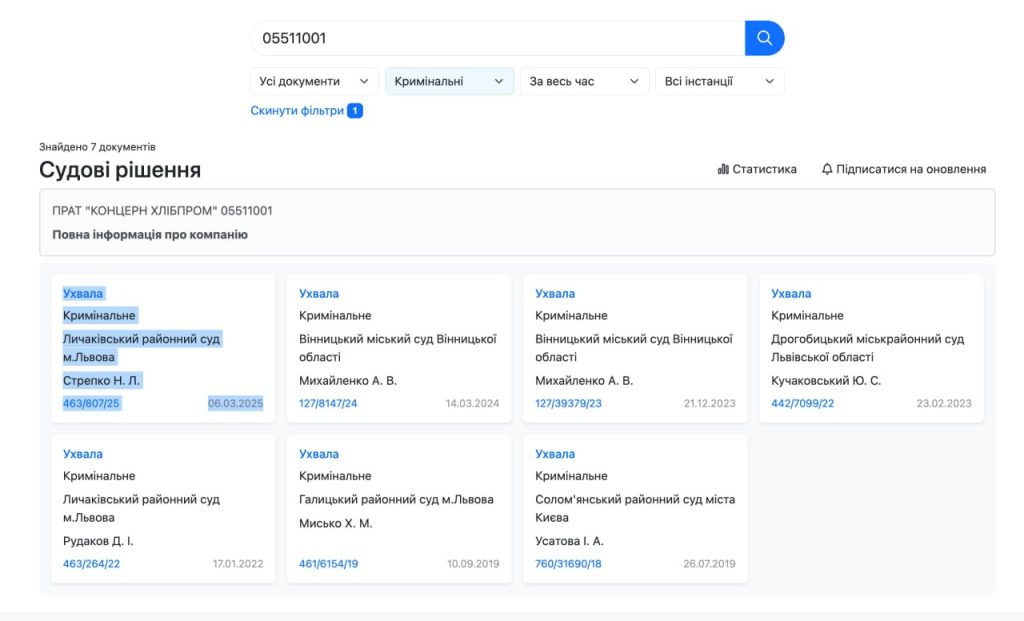This screenshot has width=1024, height=621.
Task: Open Ухвала link dated 21.12.2023
Action: tap(555, 294)
